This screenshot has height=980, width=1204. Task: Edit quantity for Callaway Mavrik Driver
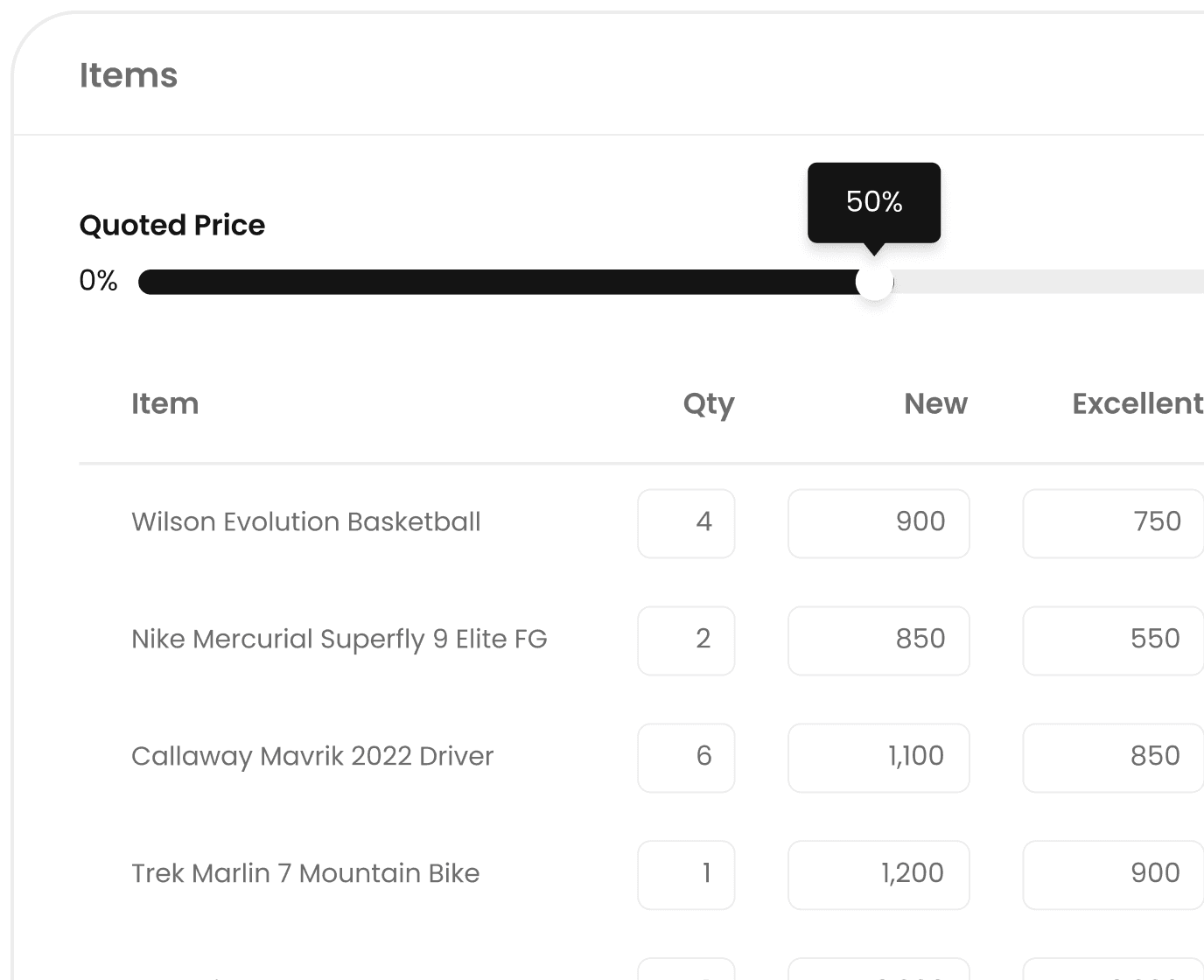[x=686, y=758]
